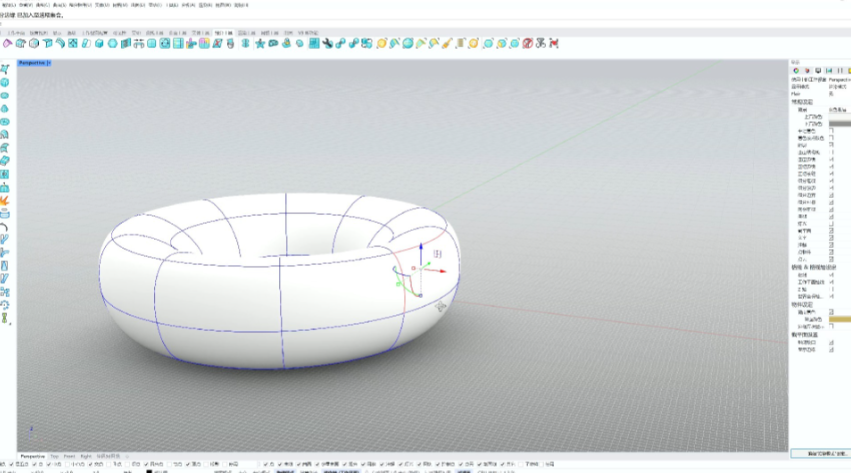
Task: Click the wrench icon in the top toolbar
Action: pos(327,43)
